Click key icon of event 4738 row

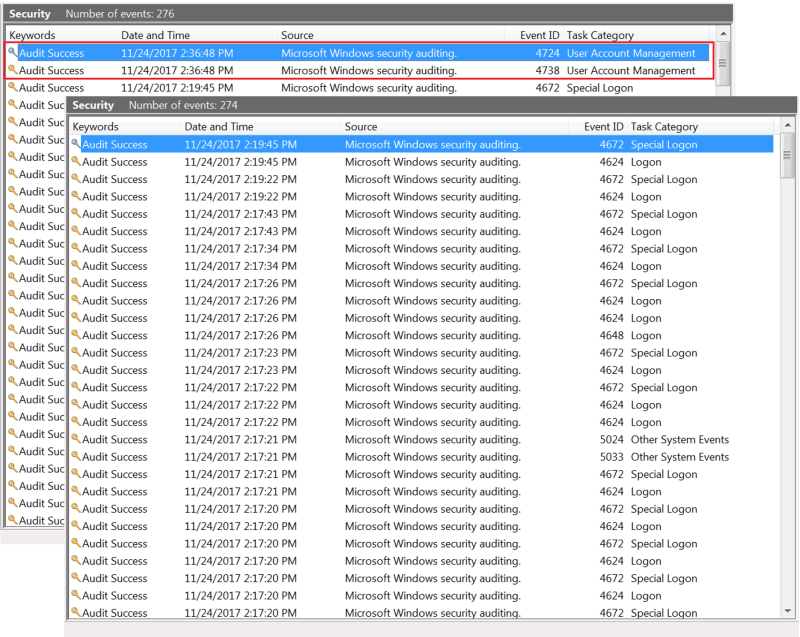pyautogui.click(x=13, y=69)
